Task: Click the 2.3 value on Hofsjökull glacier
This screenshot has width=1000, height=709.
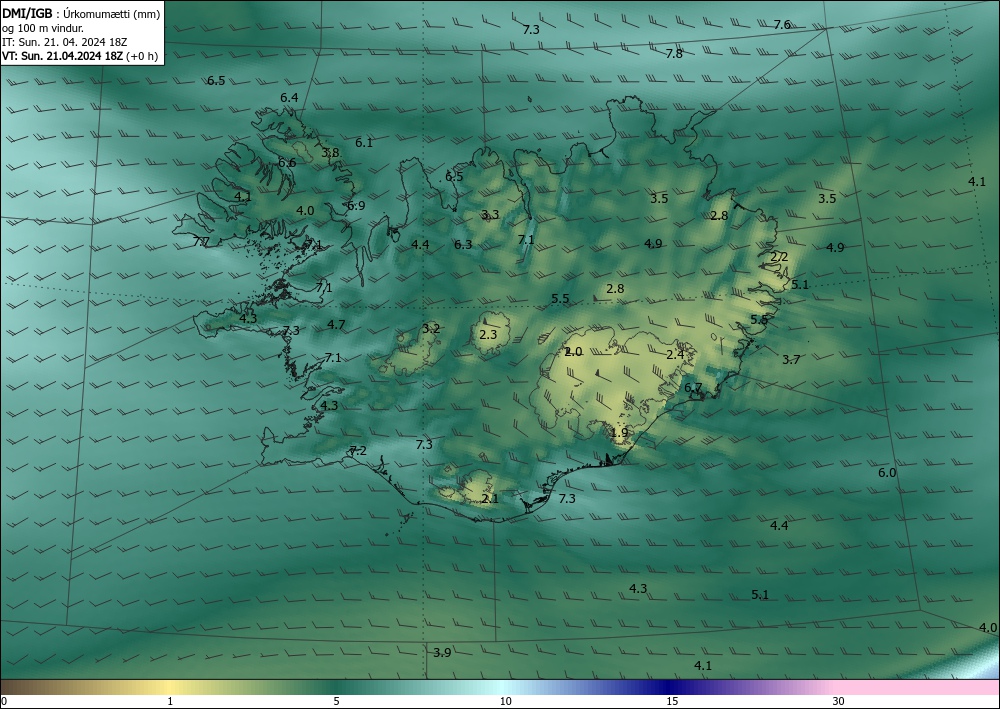Action: point(488,334)
